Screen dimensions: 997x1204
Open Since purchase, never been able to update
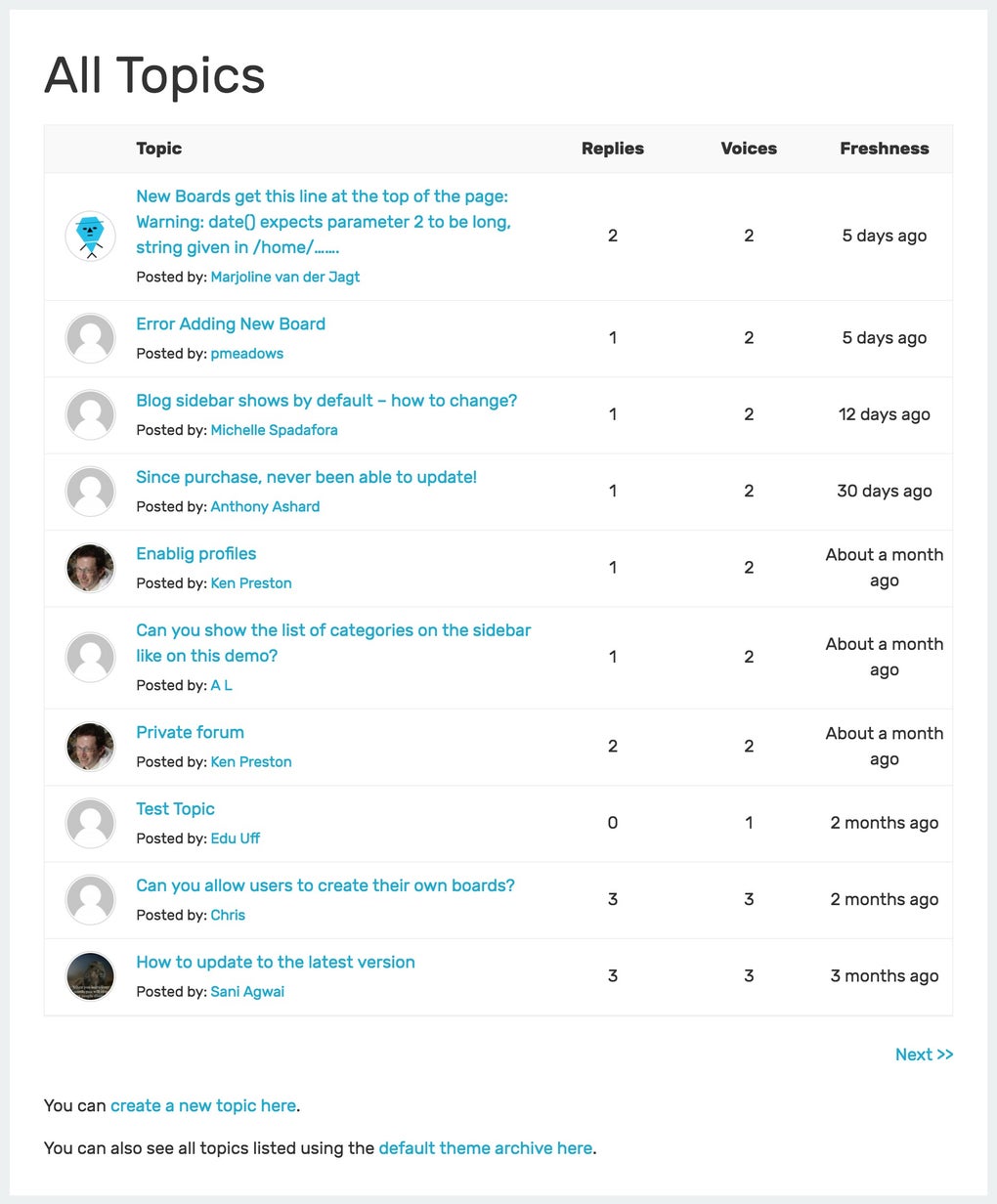click(x=306, y=478)
